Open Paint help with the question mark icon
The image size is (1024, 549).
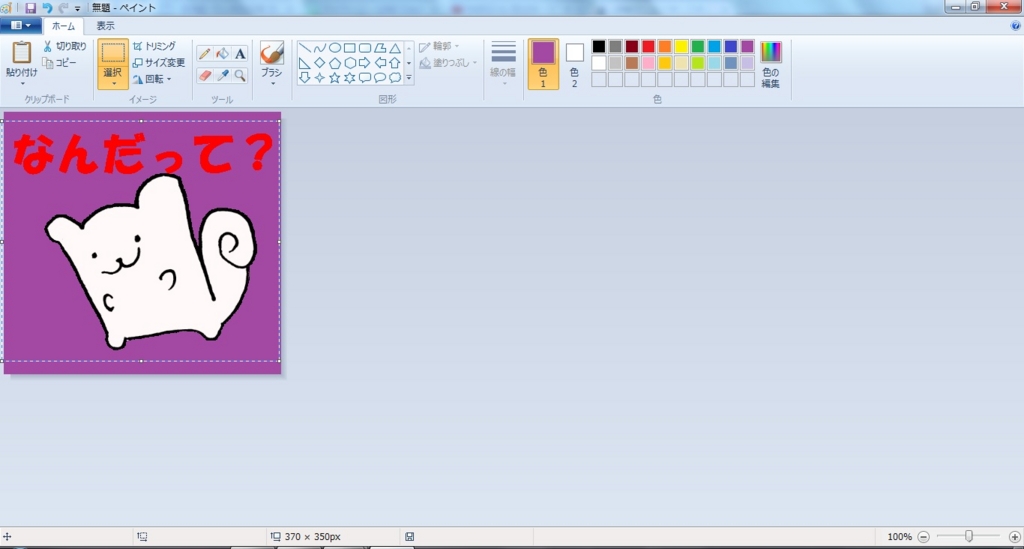(1015, 25)
